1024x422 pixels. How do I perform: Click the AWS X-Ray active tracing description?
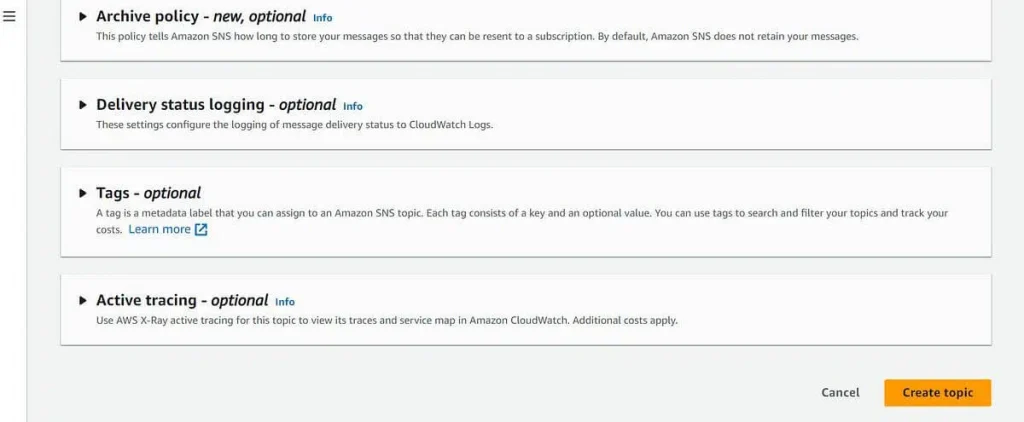[387, 321]
